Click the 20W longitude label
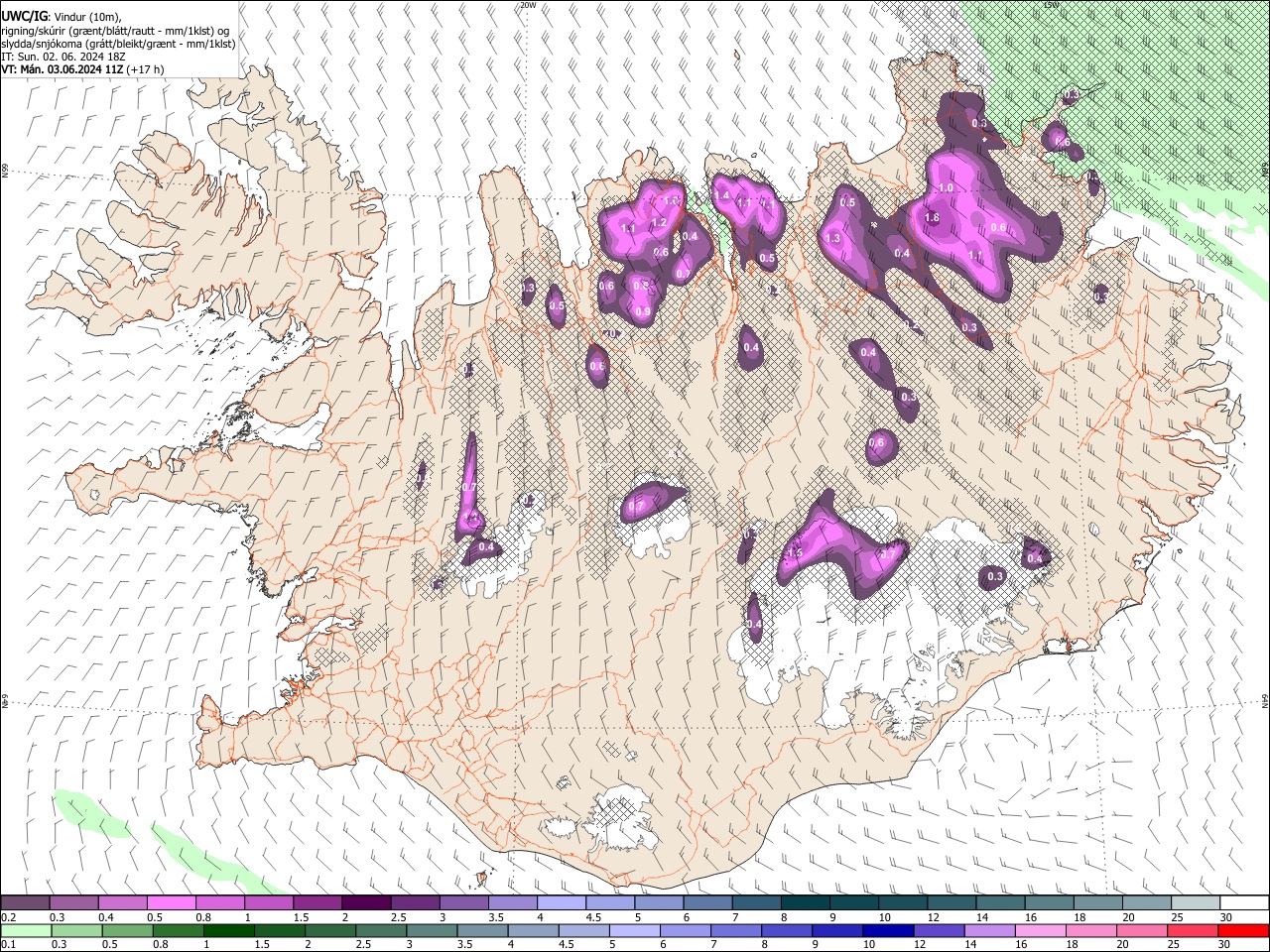 [x=528, y=5]
